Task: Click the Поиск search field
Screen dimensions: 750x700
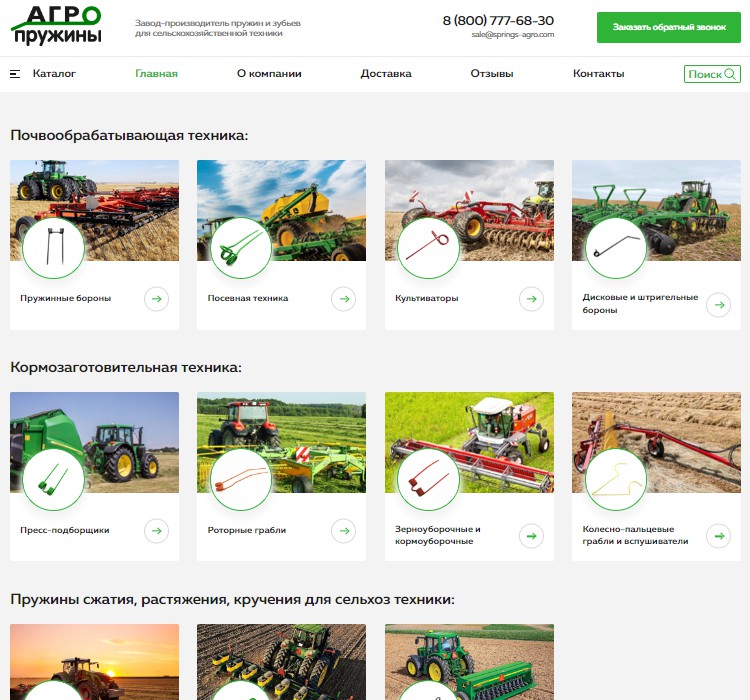Action: 712,74
